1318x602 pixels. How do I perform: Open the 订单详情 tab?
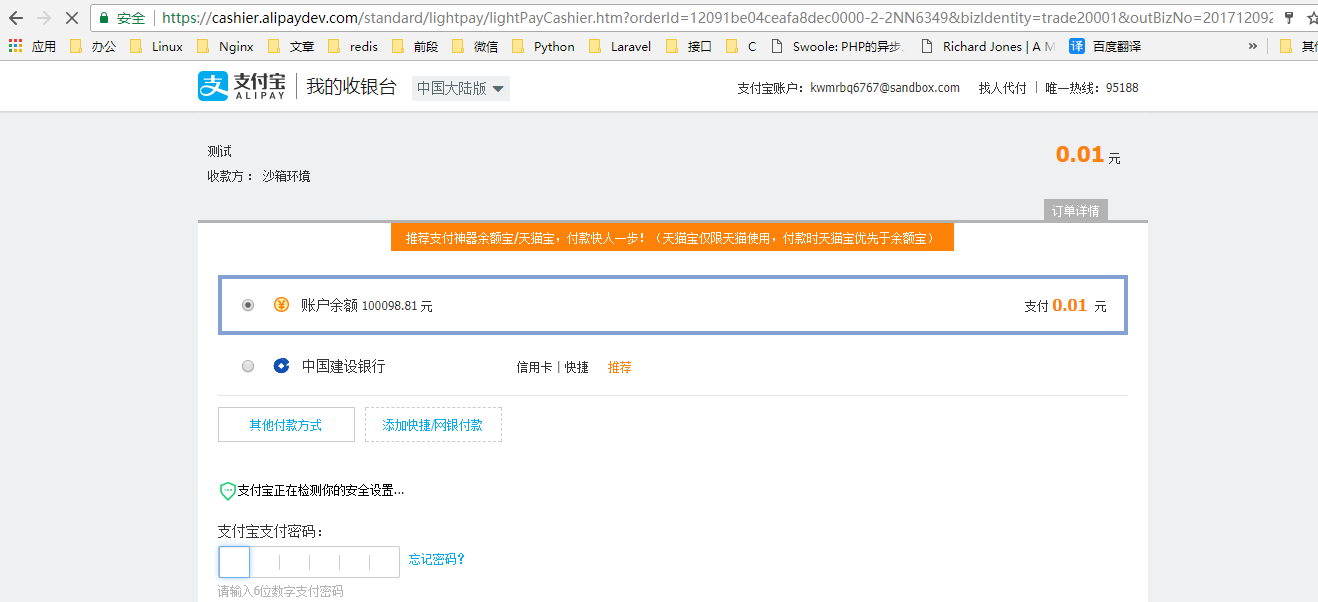tap(1075, 211)
